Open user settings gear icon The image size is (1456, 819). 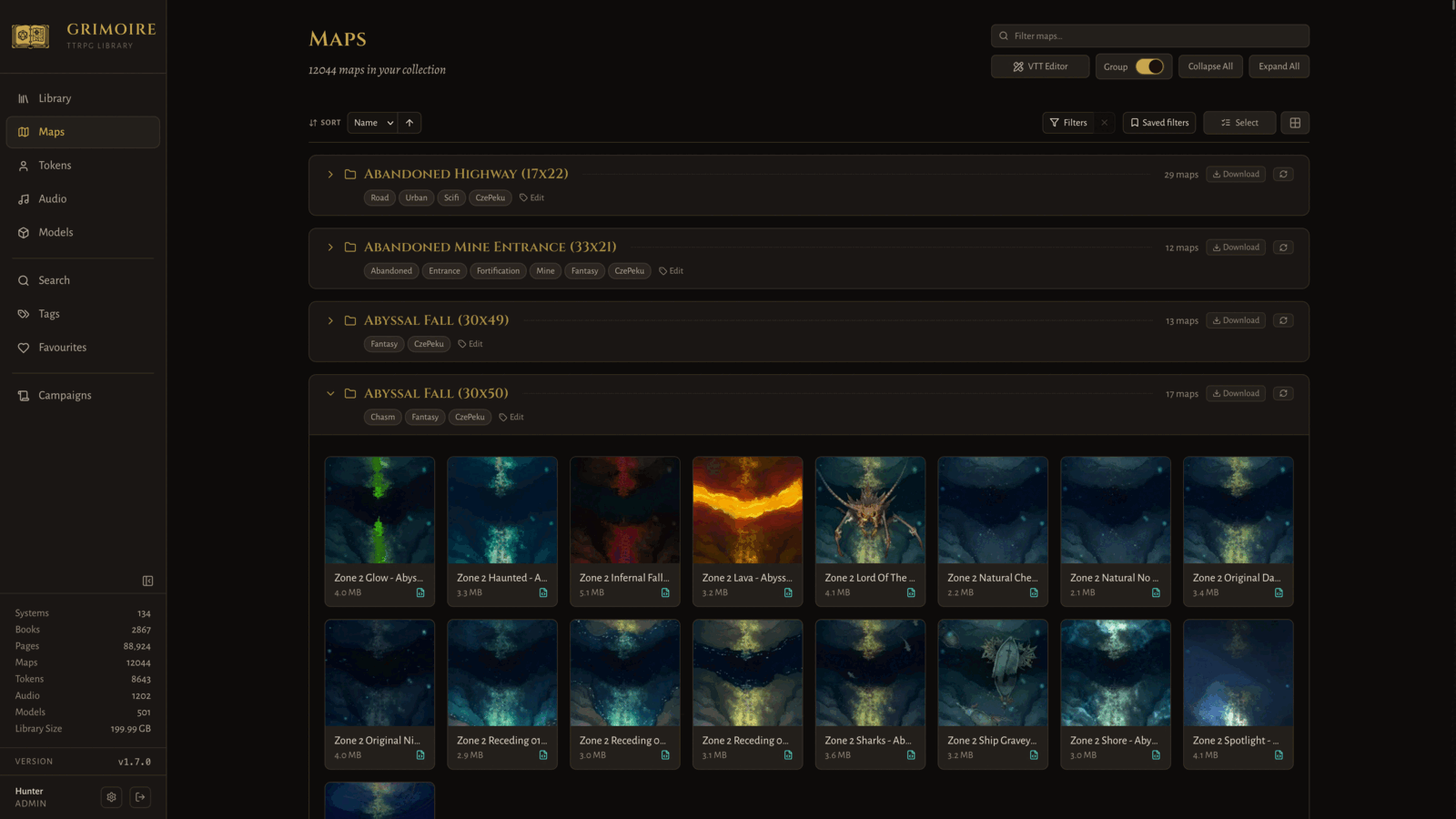[x=111, y=797]
